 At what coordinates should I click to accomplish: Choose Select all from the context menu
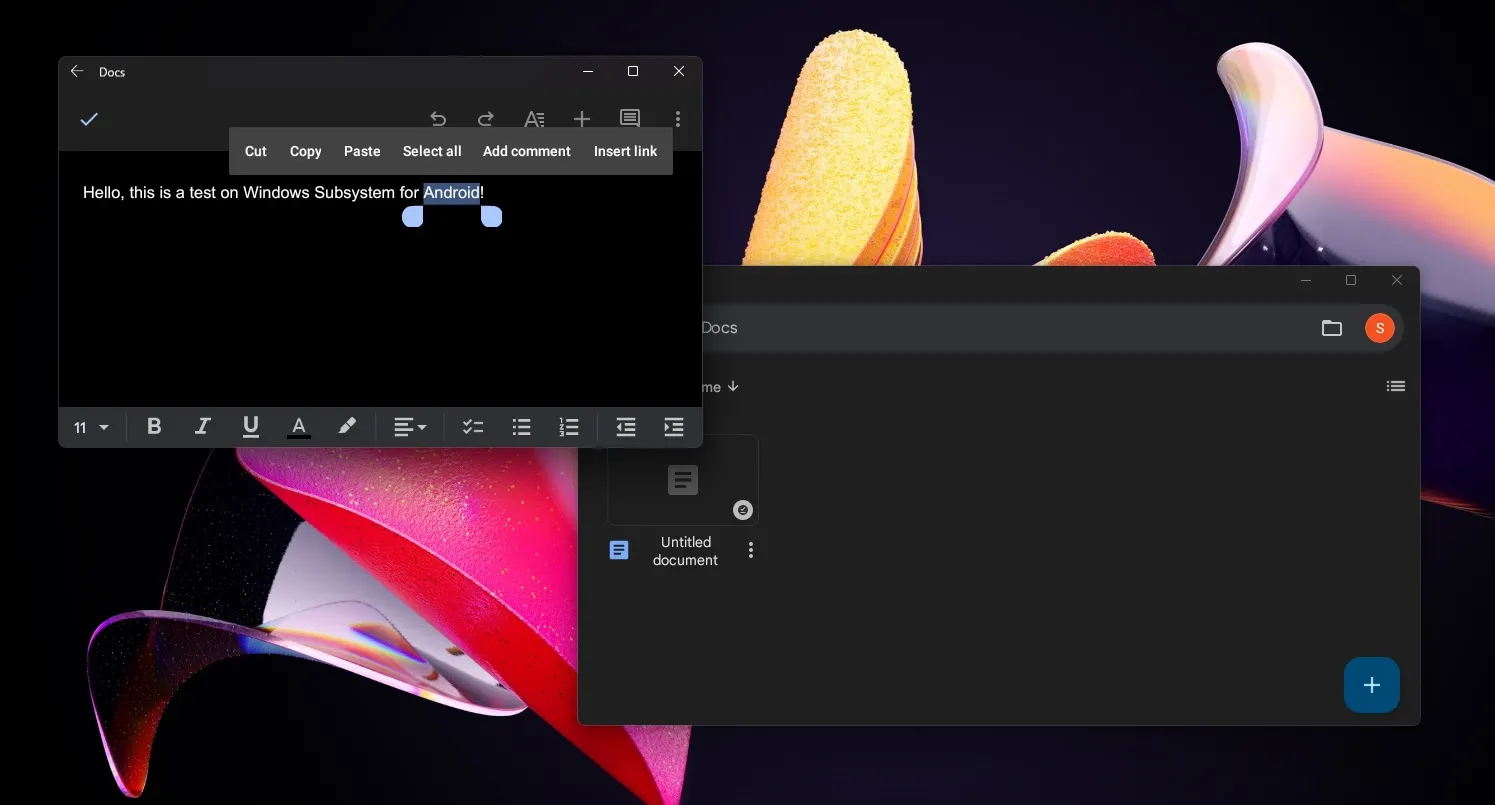432,151
